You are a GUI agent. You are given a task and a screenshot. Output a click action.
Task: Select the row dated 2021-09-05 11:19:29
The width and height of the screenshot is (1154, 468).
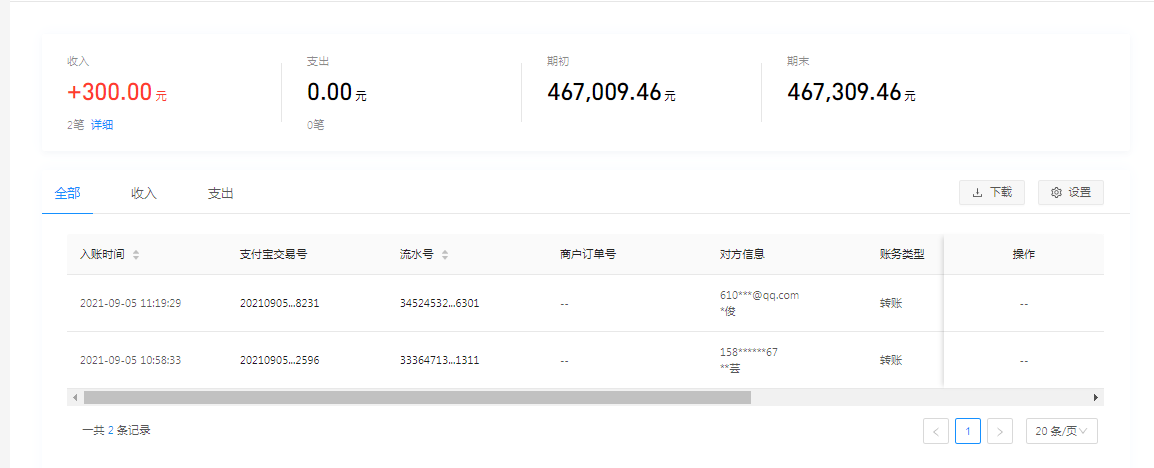[x=130, y=303]
